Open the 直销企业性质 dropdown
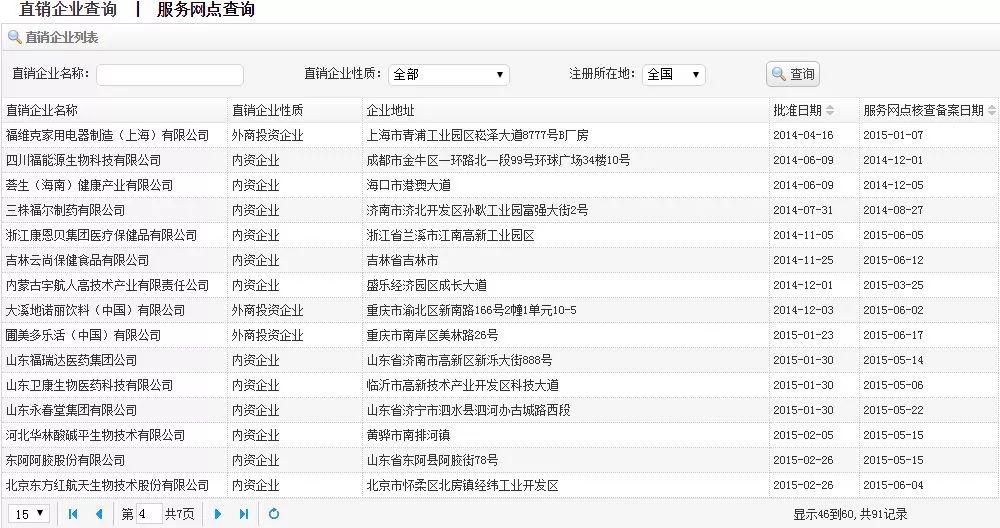The height and width of the screenshot is (528, 1000). point(448,74)
